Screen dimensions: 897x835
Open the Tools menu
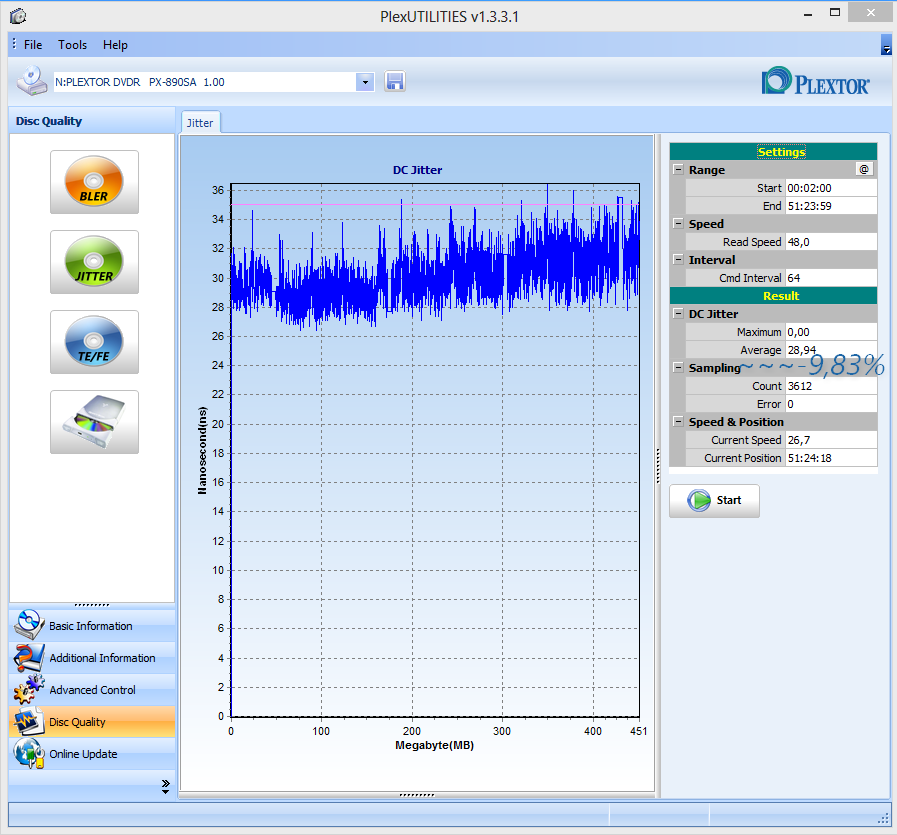[x=72, y=45]
